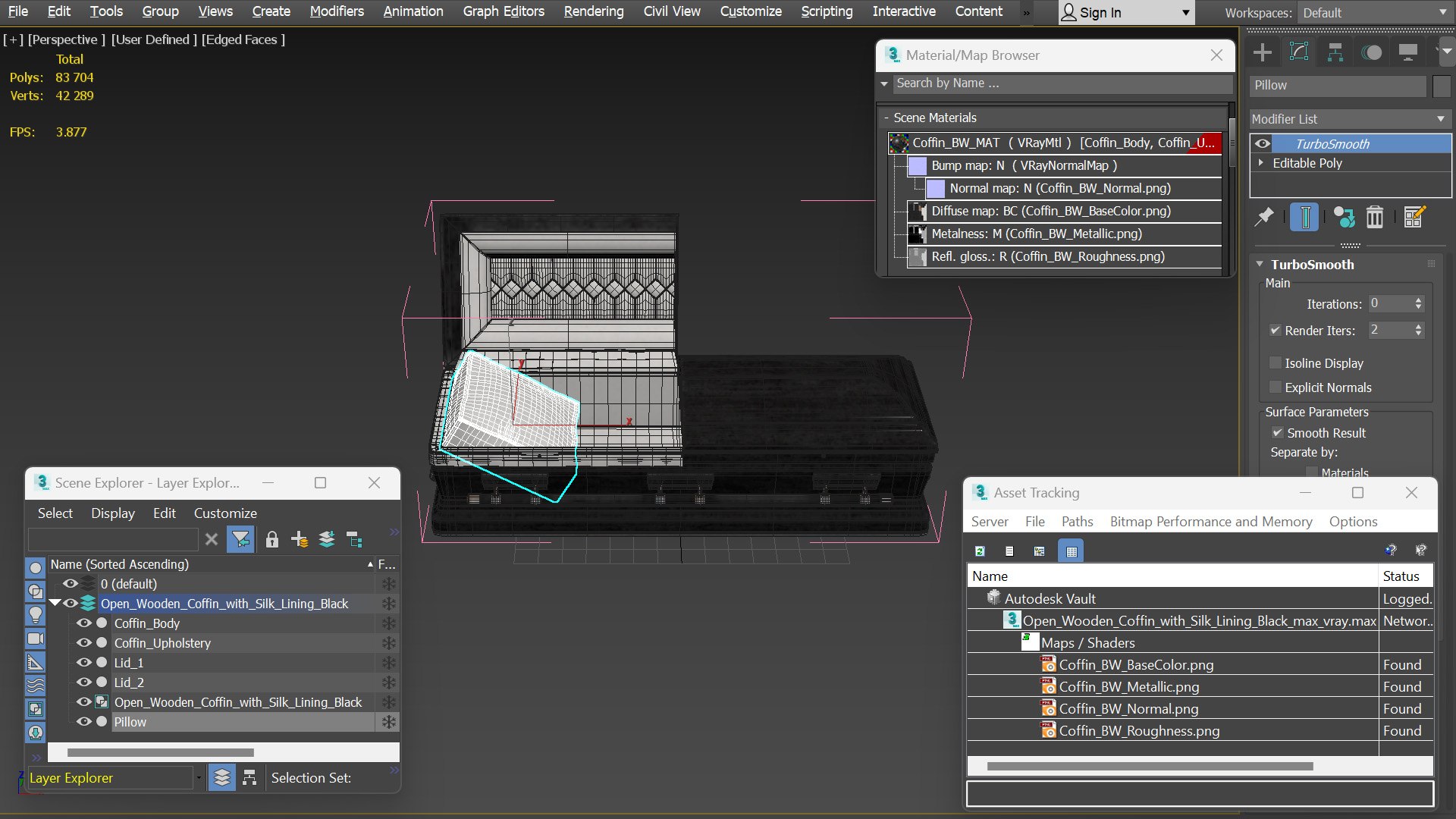
Task: Increase the Iterations spinner value
Action: tap(1418, 300)
